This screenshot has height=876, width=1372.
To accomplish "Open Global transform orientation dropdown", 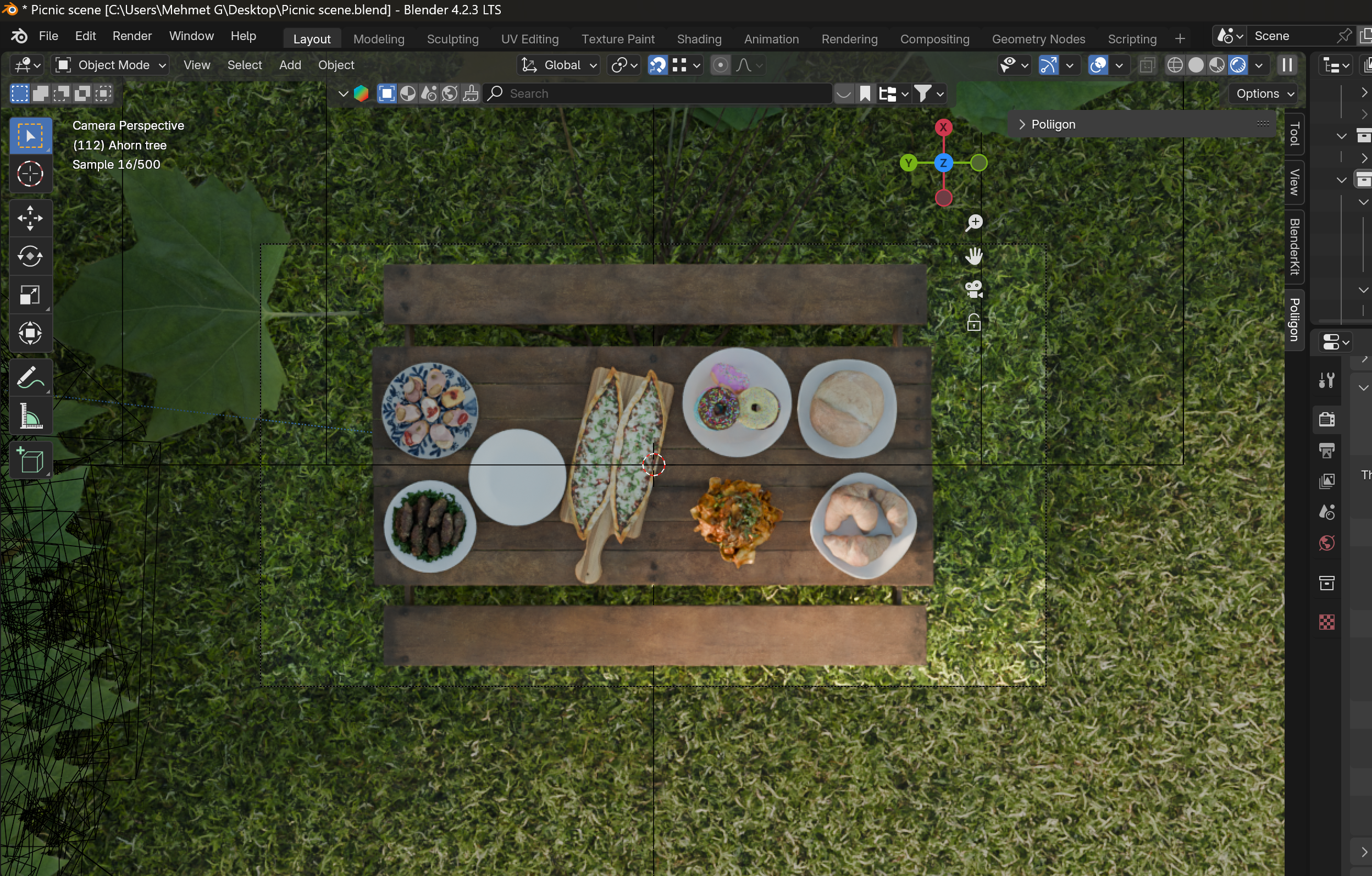I will pyautogui.click(x=560, y=65).
